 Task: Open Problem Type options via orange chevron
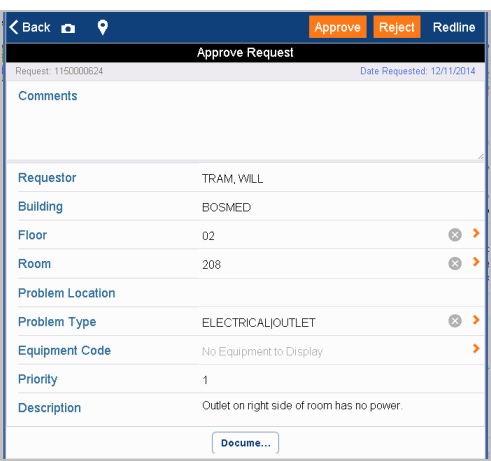476,320
